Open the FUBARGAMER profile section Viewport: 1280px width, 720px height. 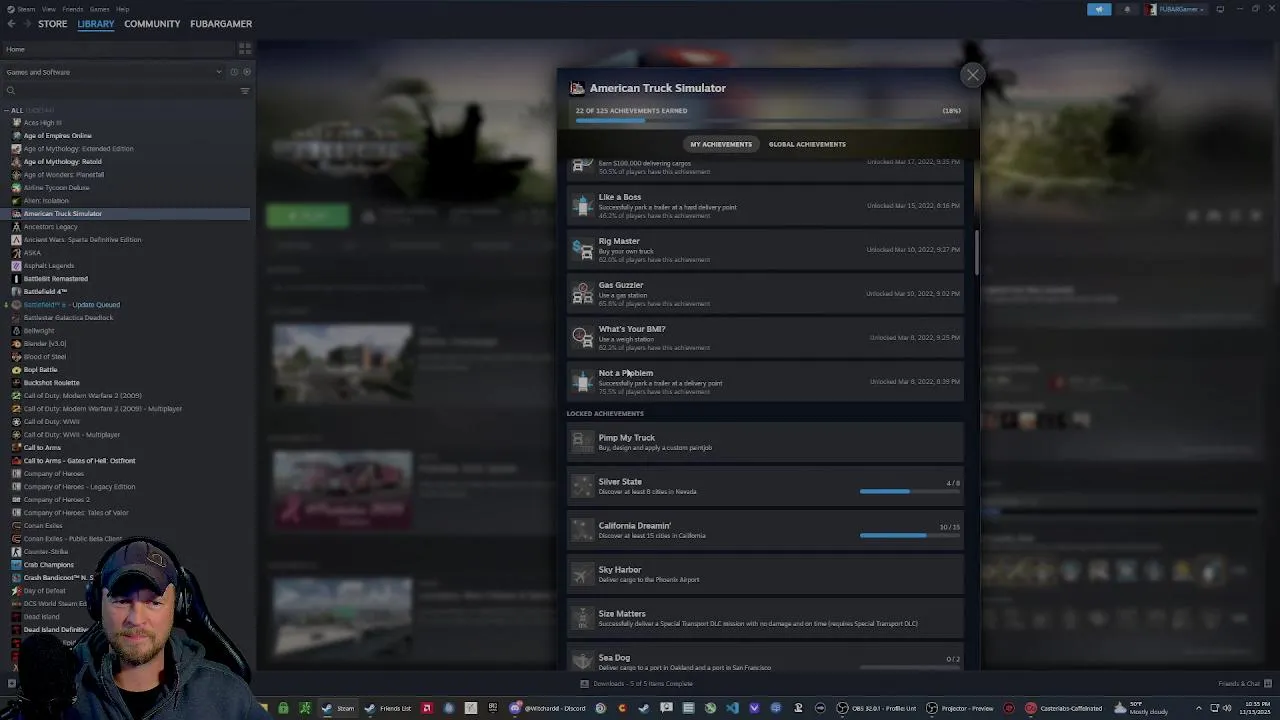point(221,24)
